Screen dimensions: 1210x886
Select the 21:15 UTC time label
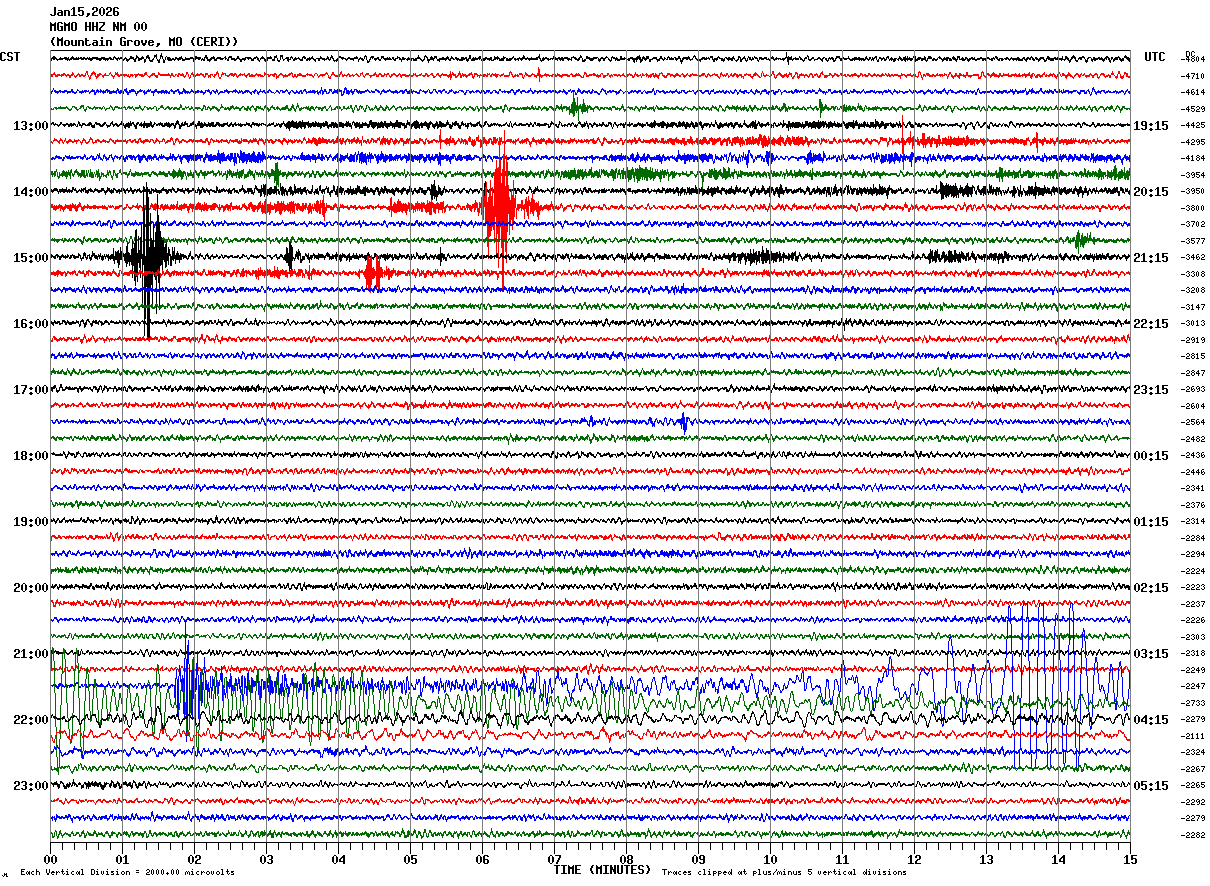point(1151,258)
